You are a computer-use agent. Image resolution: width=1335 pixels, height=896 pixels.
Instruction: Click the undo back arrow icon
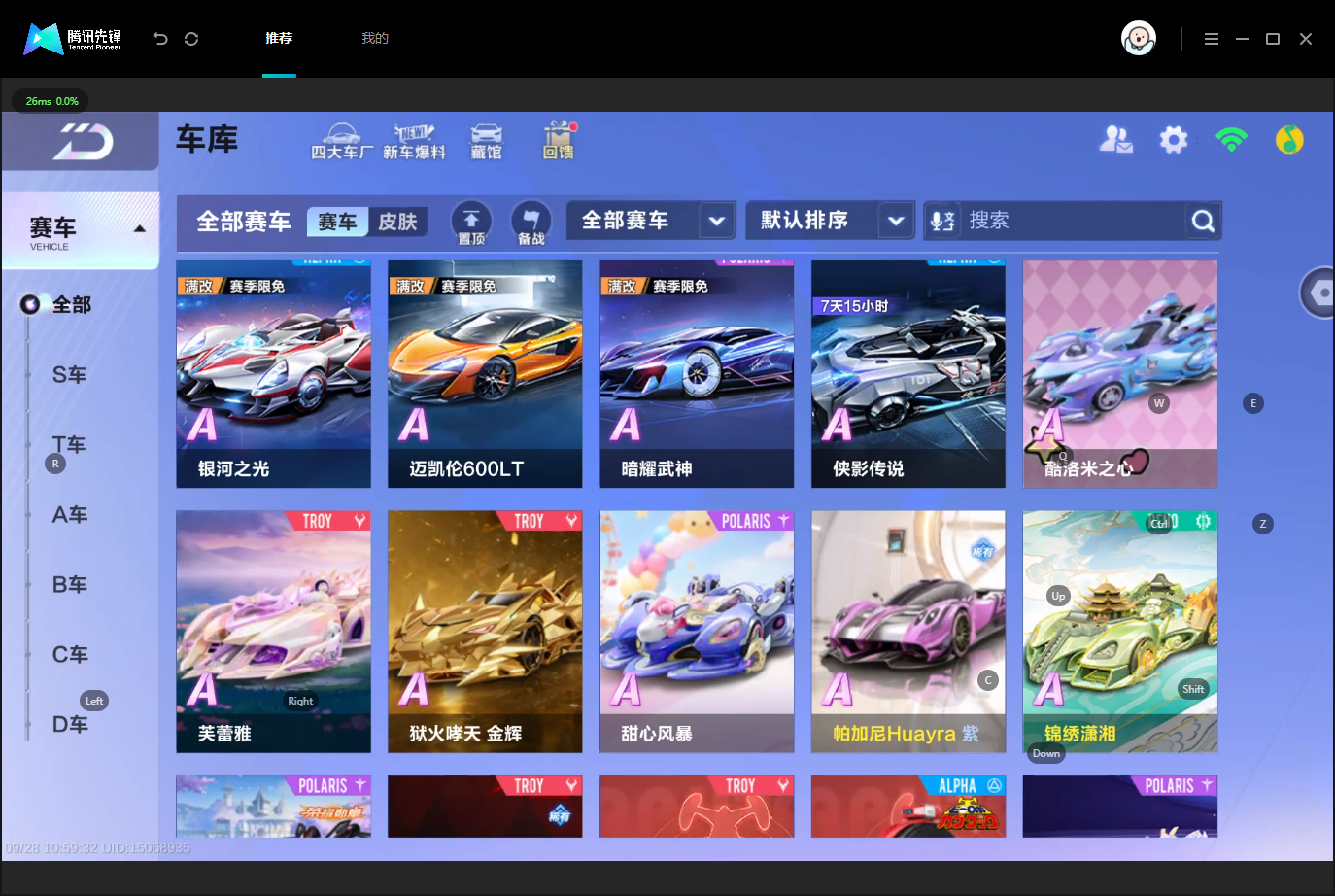point(160,39)
